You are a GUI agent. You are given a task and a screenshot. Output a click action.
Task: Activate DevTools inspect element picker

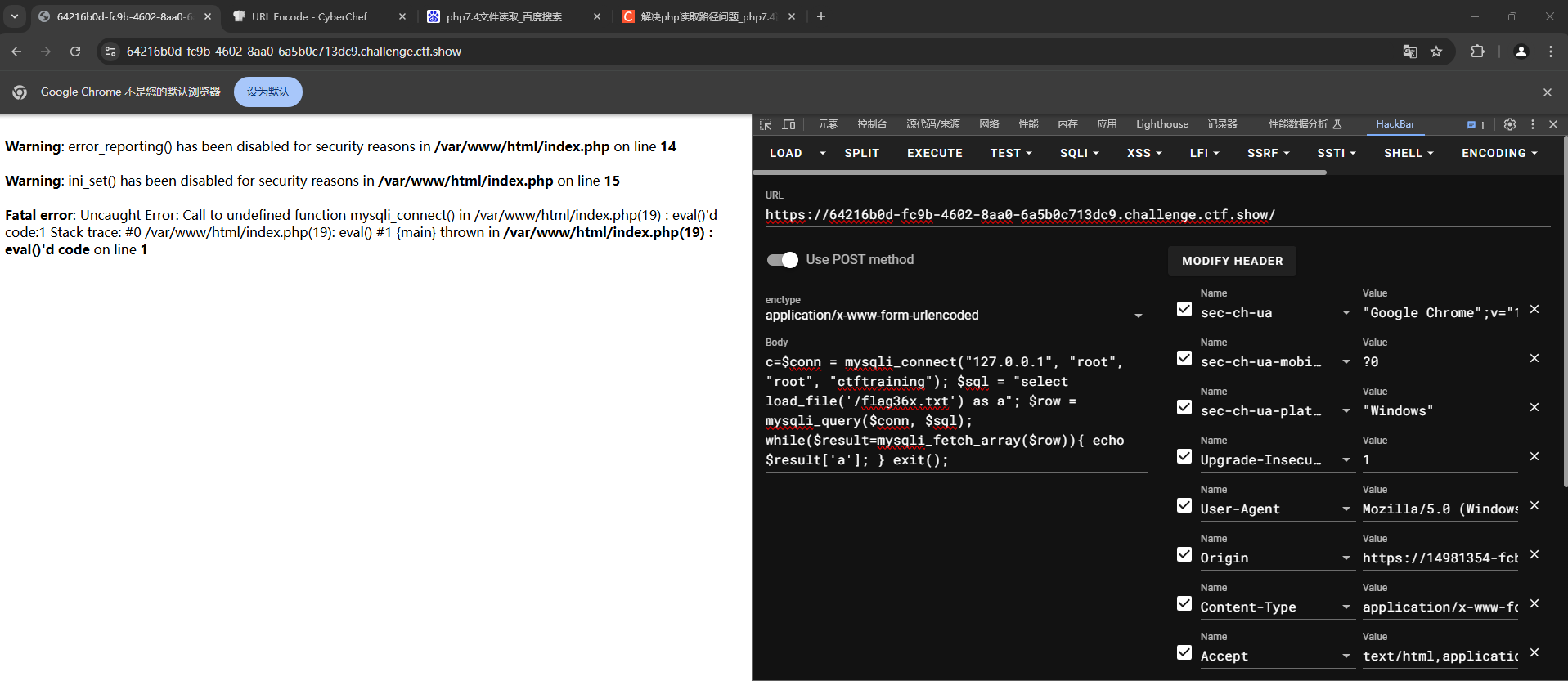766,124
